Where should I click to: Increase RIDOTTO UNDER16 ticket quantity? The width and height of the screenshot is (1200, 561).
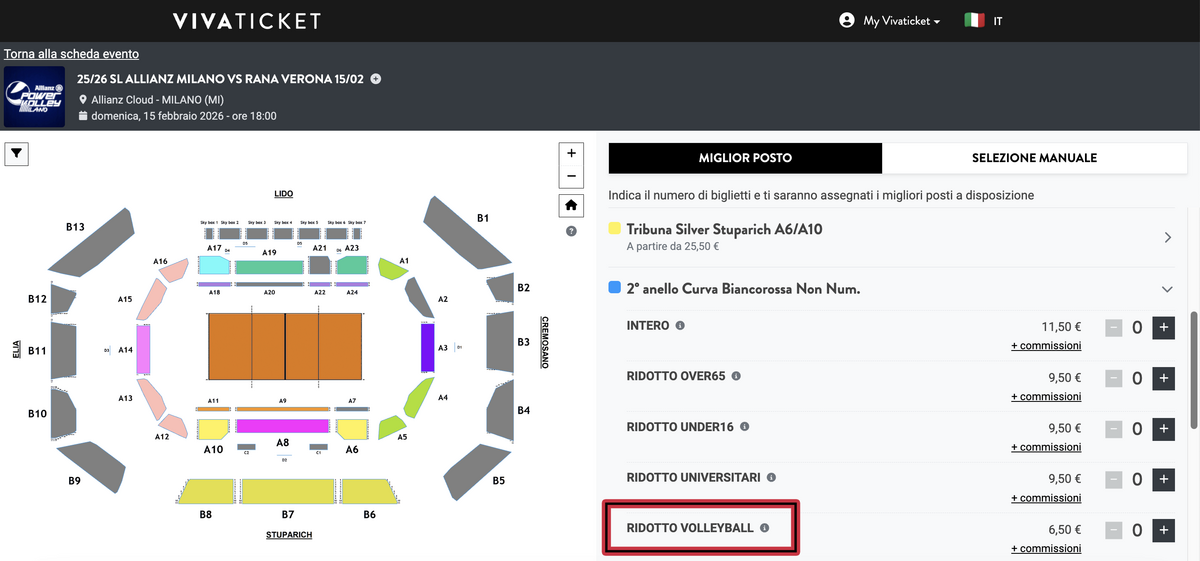[x=1163, y=429]
